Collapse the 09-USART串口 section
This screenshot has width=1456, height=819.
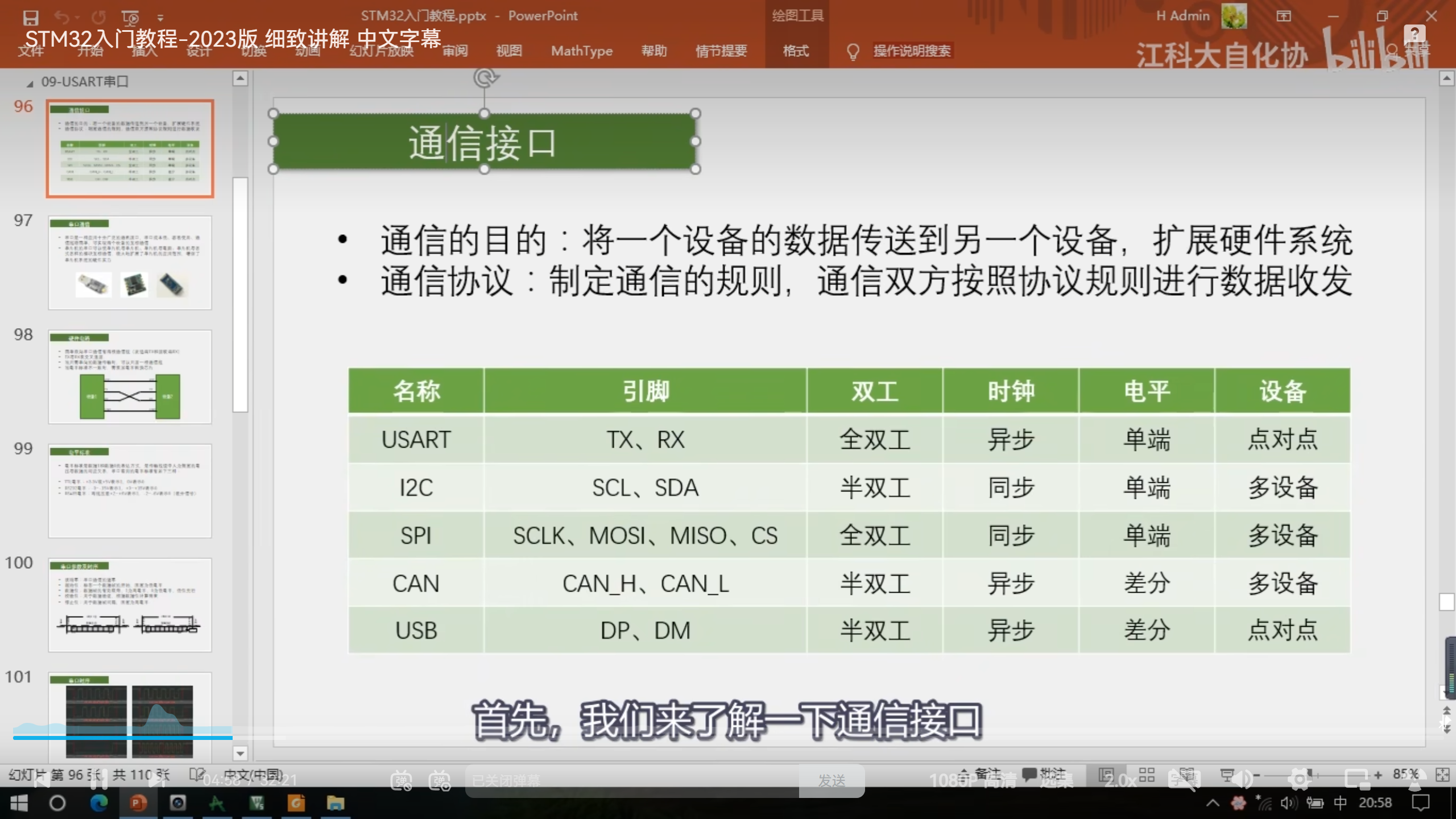click(x=30, y=84)
